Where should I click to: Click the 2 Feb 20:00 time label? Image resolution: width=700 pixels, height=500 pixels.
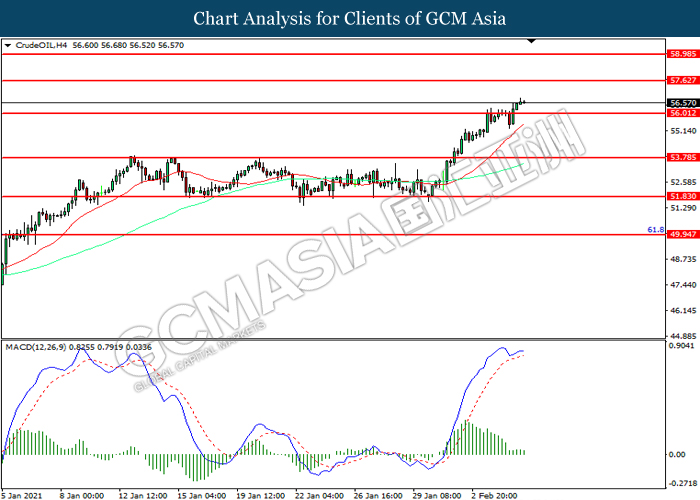pos(494,496)
